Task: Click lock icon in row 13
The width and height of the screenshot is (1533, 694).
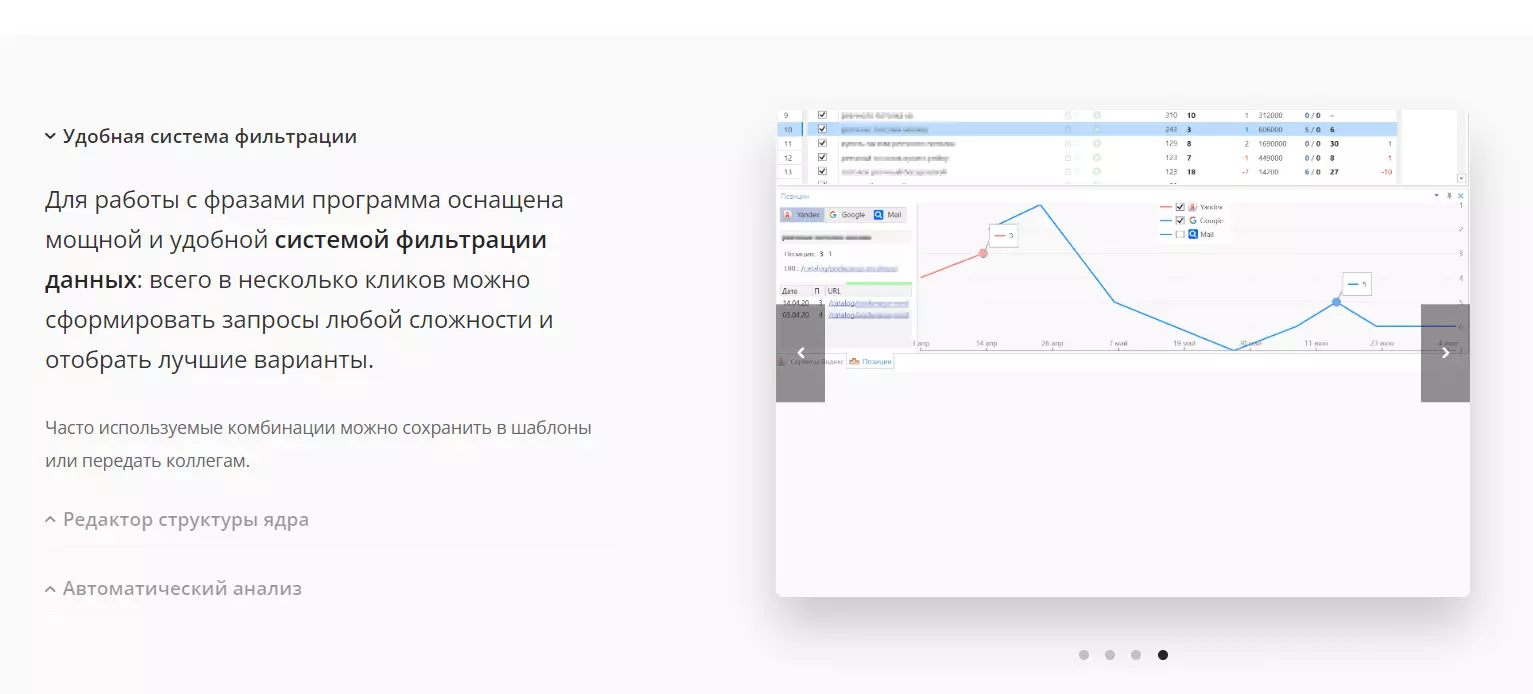Action: click(1068, 171)
